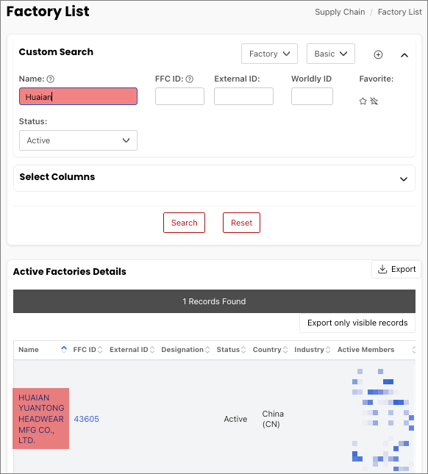Click the Reset button
The width and height of the screenshot is (428, 474).
[x=242, y=223]
